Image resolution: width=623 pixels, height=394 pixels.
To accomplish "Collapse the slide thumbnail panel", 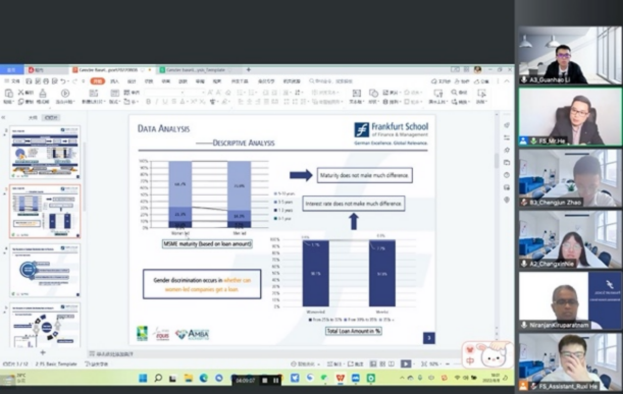I will coord(3,118).
